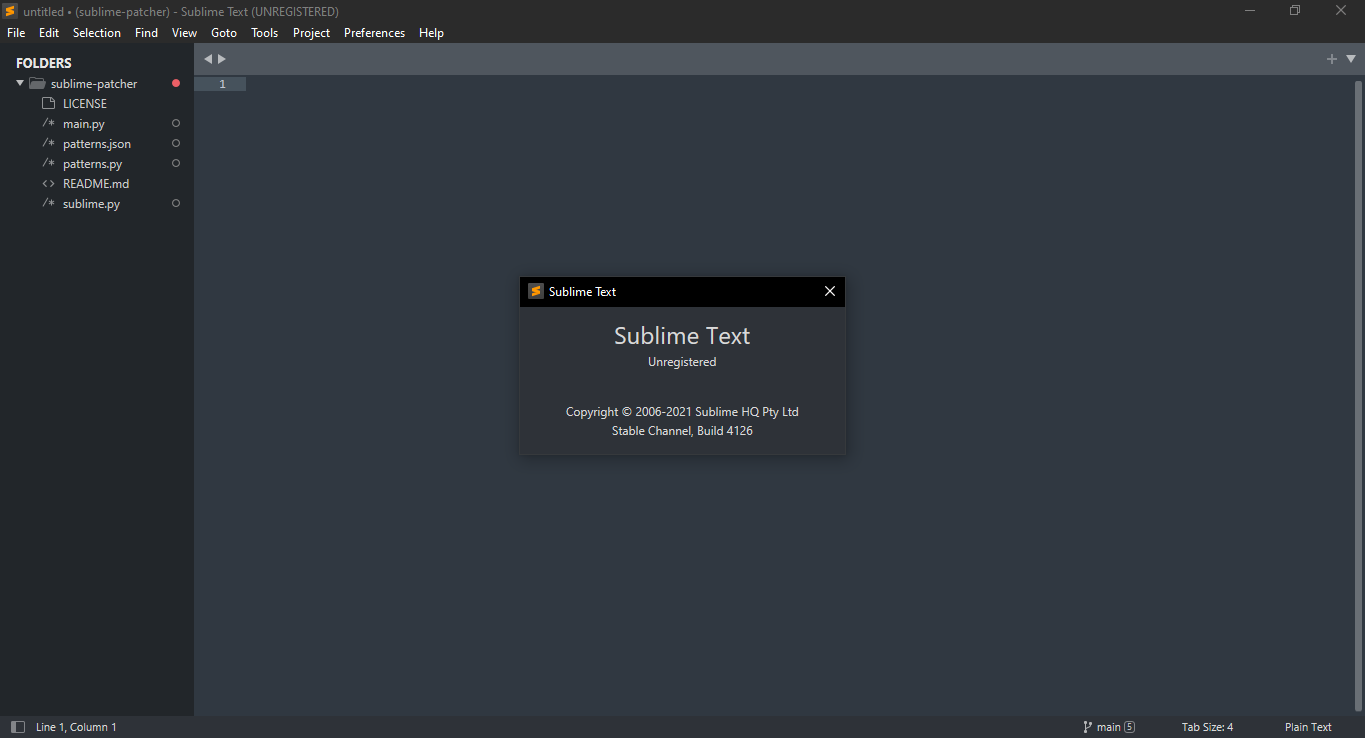Screen dimensions: 1365x738
Task: Click the red git status dot on sublime-patcher
Action: 176,83
